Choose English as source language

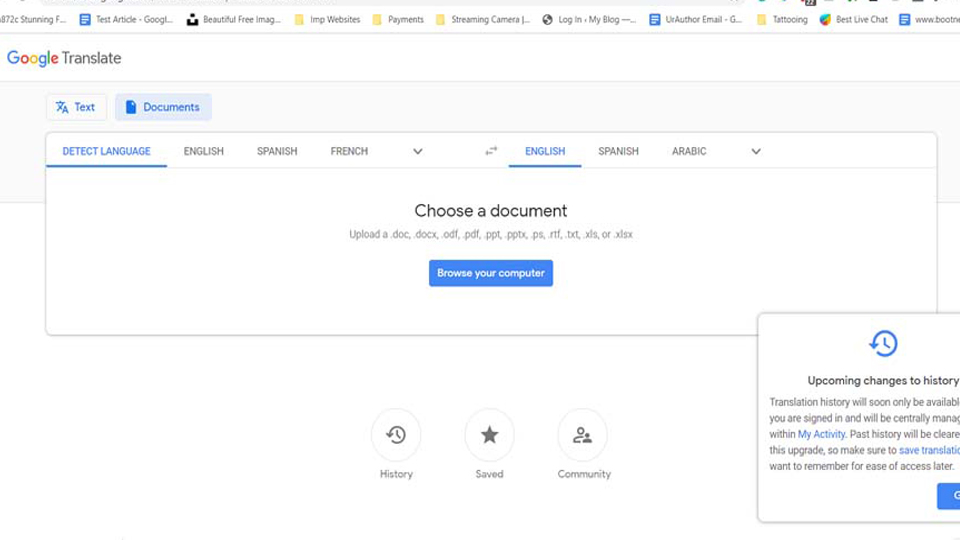[203, 151]
